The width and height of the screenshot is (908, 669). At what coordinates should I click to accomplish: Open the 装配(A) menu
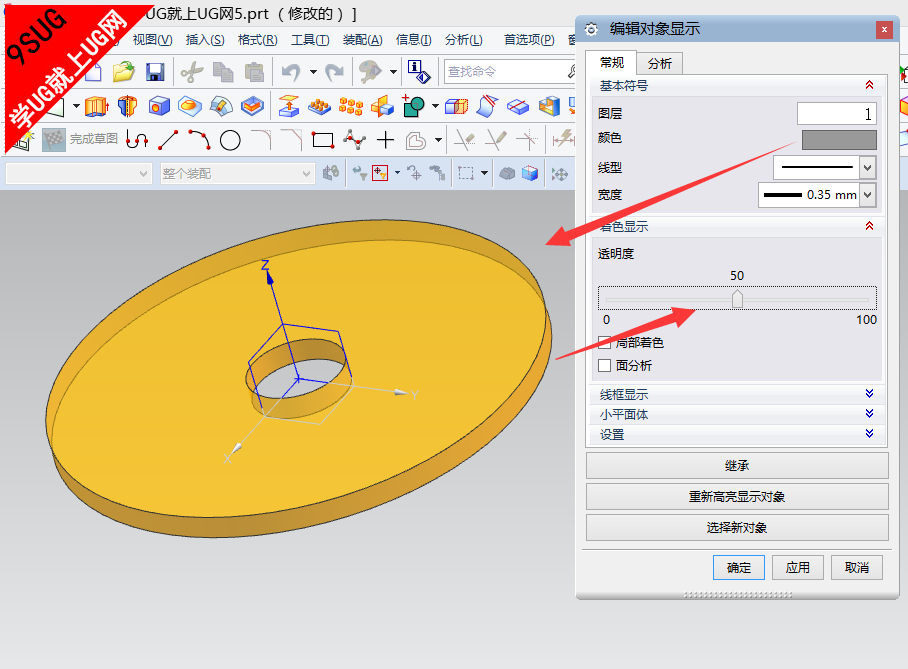pos(363,39)
